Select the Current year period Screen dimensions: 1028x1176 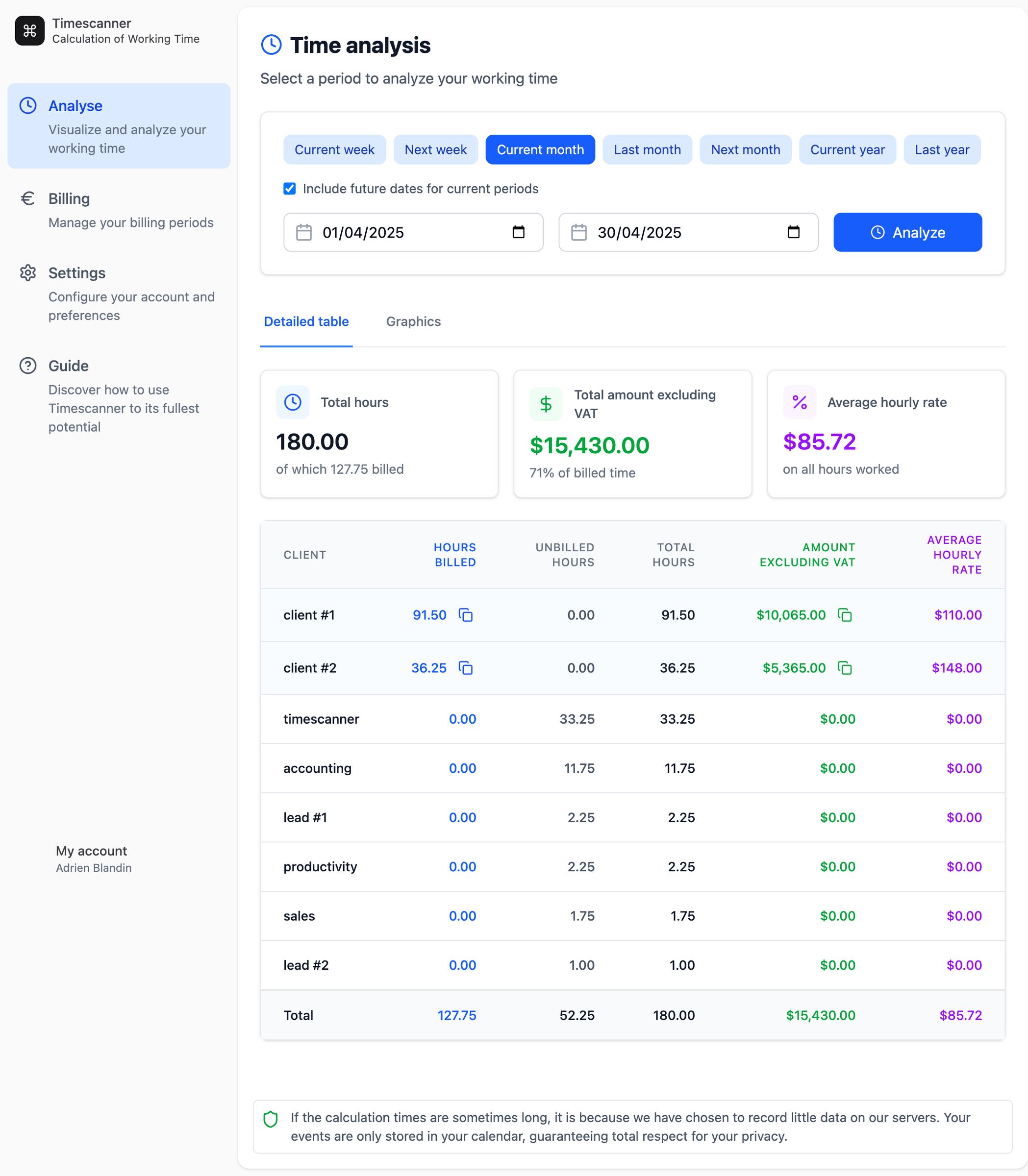click(x=847, y=149)
